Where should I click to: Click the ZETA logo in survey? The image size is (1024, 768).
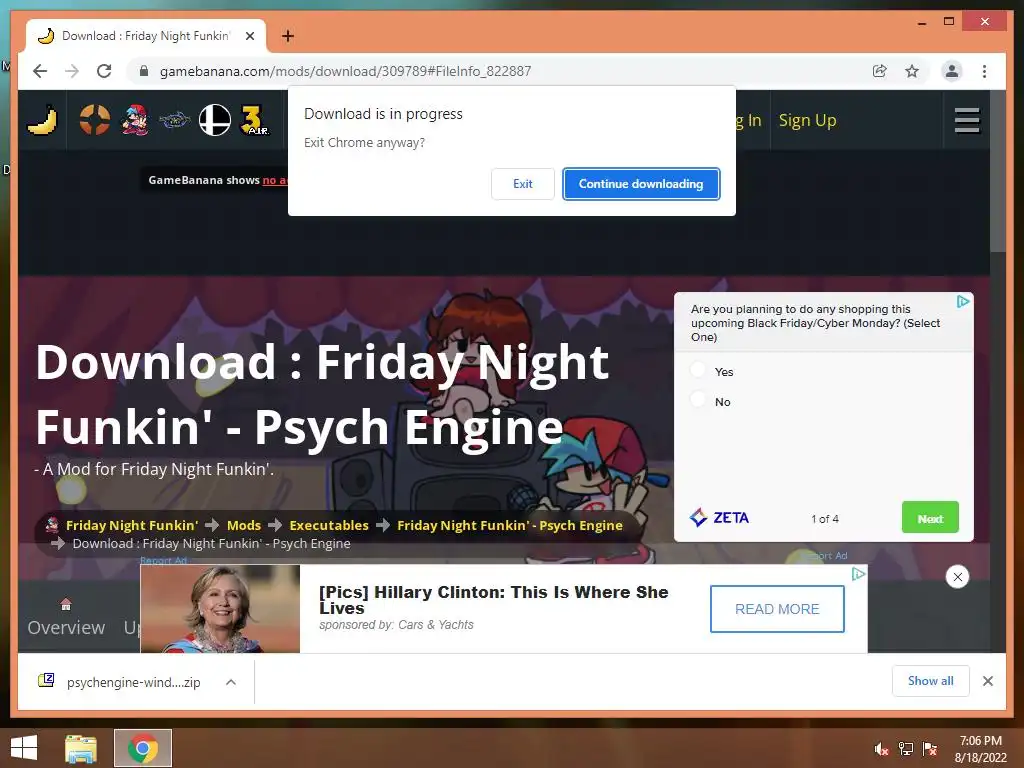[x=719, y=518]
